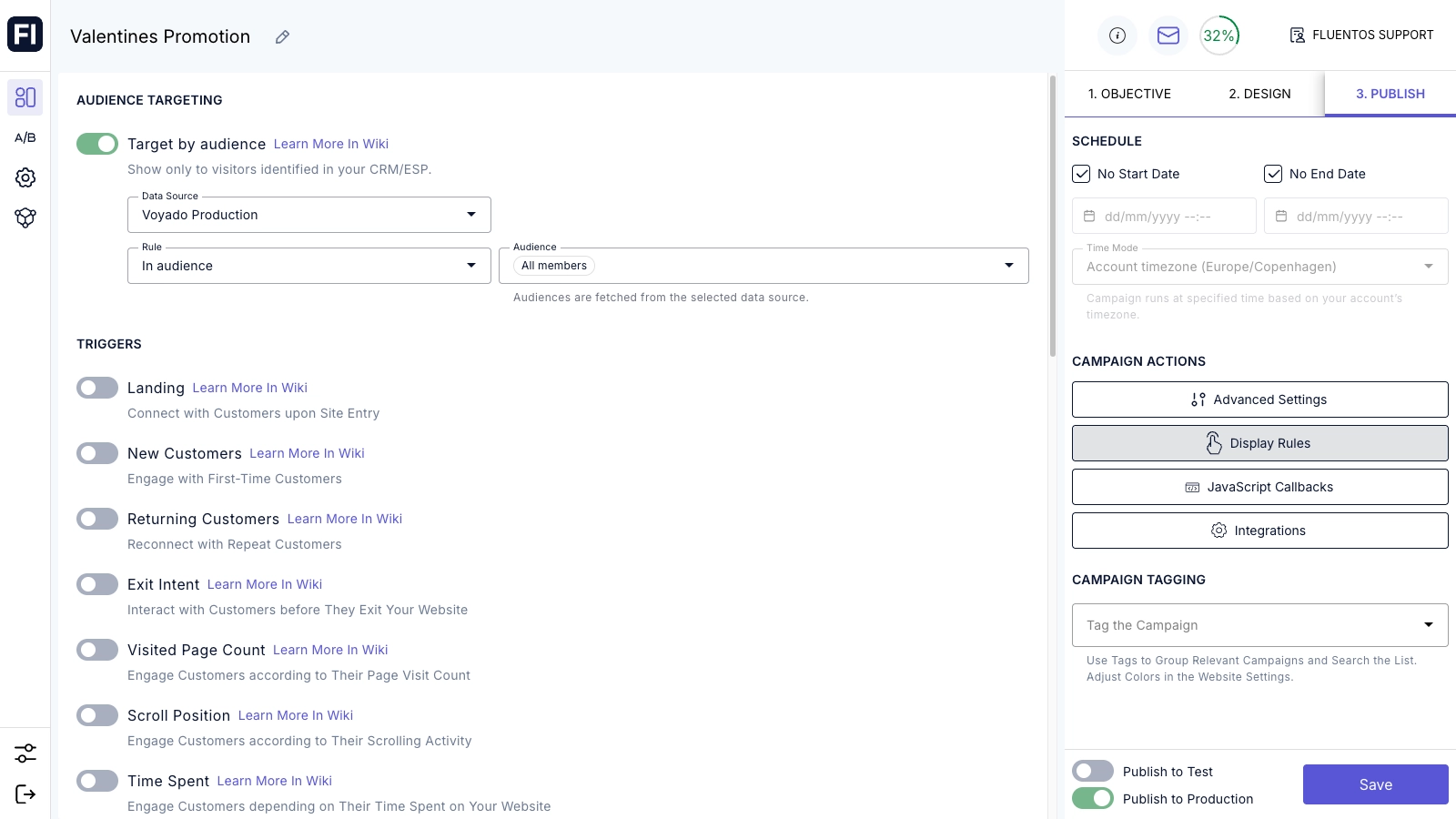
Task: Click the end date input field
Action: click(1356, 217)
